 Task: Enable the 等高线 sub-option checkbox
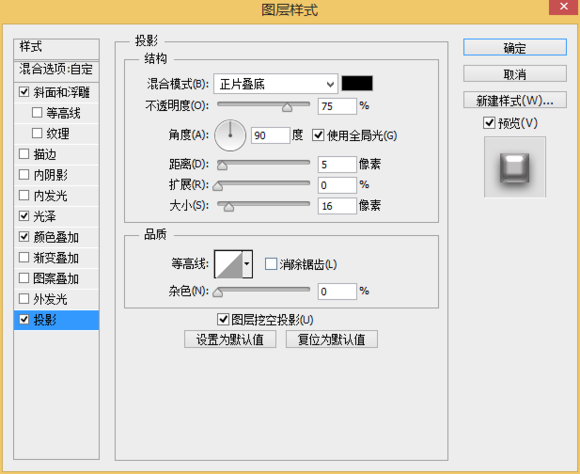tap(37, 112)
